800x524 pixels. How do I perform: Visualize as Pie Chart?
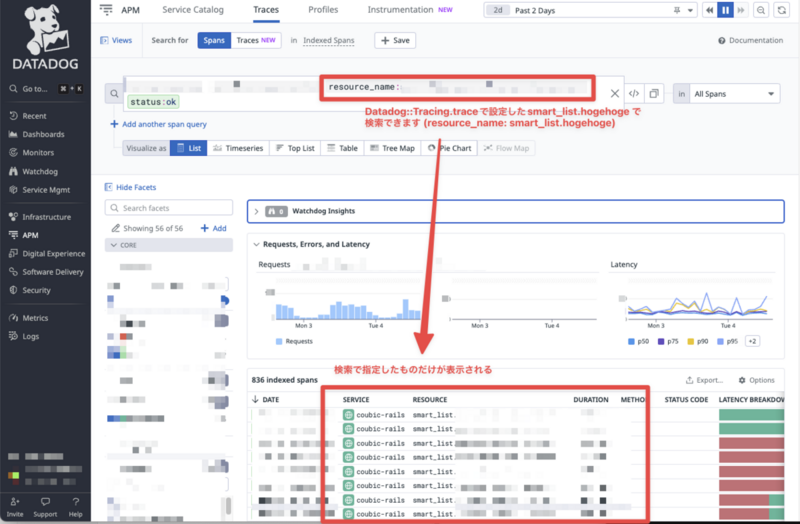(449, 148)
